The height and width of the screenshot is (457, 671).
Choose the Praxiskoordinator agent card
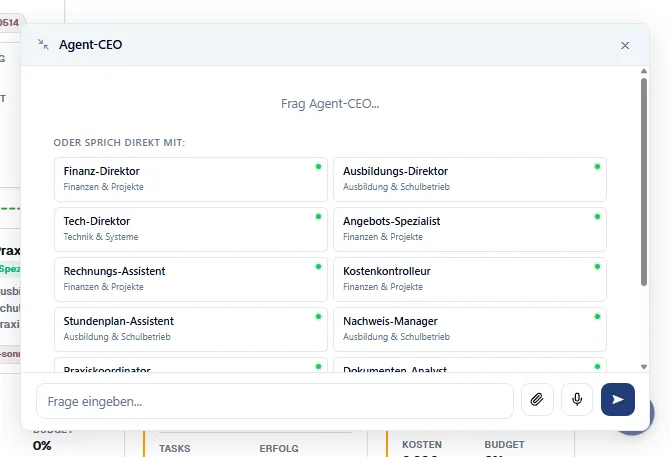(190, 367)
